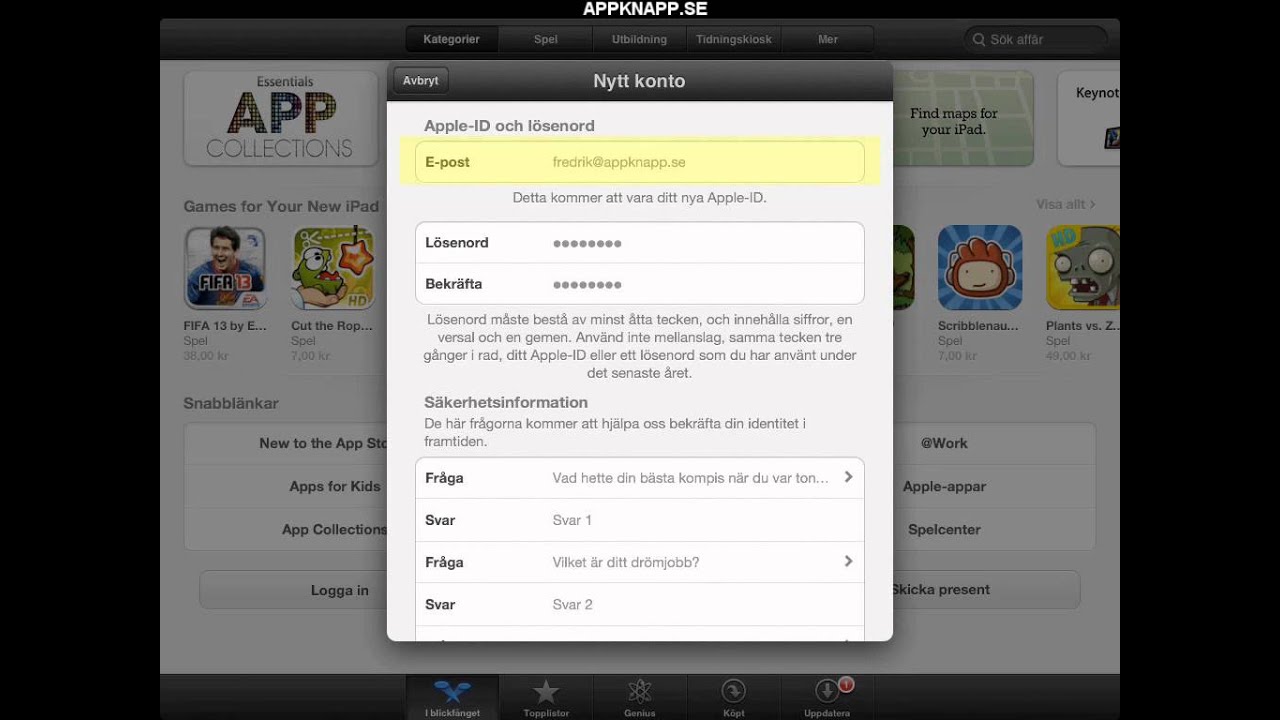Image resolution: width=1280 pixels, height=720 pixels.
Task: Open App Collections quick link
Action: pyautogui.click(x=286, y=529)
